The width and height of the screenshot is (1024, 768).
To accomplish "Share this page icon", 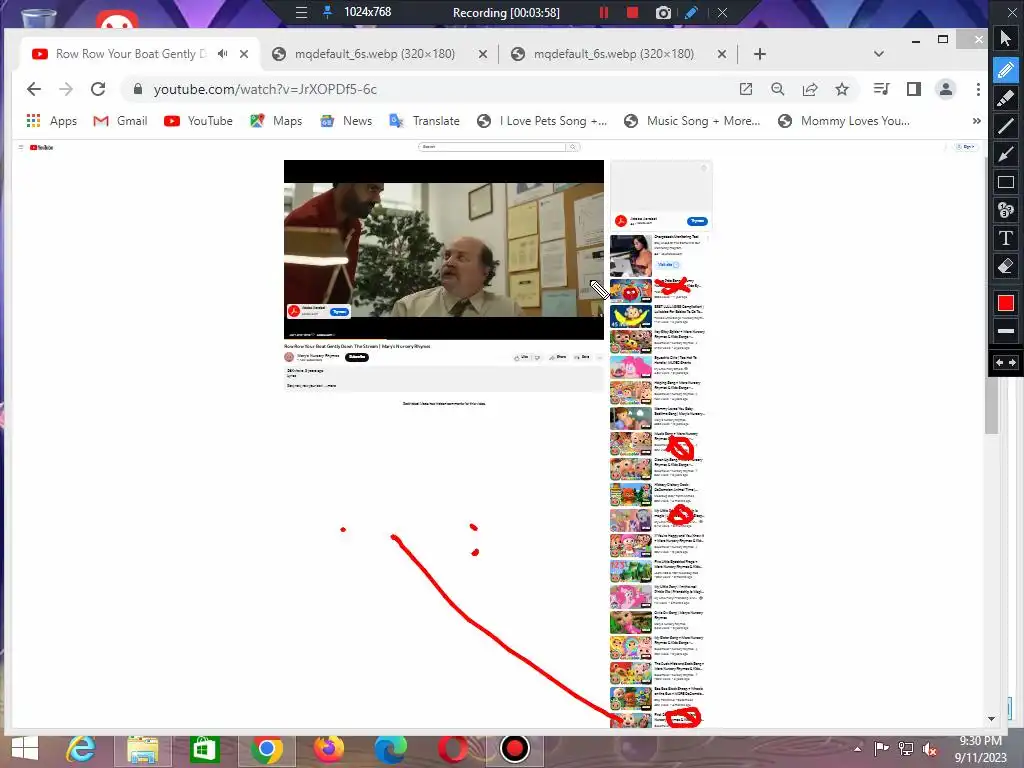I will click(x=810, y=89).
